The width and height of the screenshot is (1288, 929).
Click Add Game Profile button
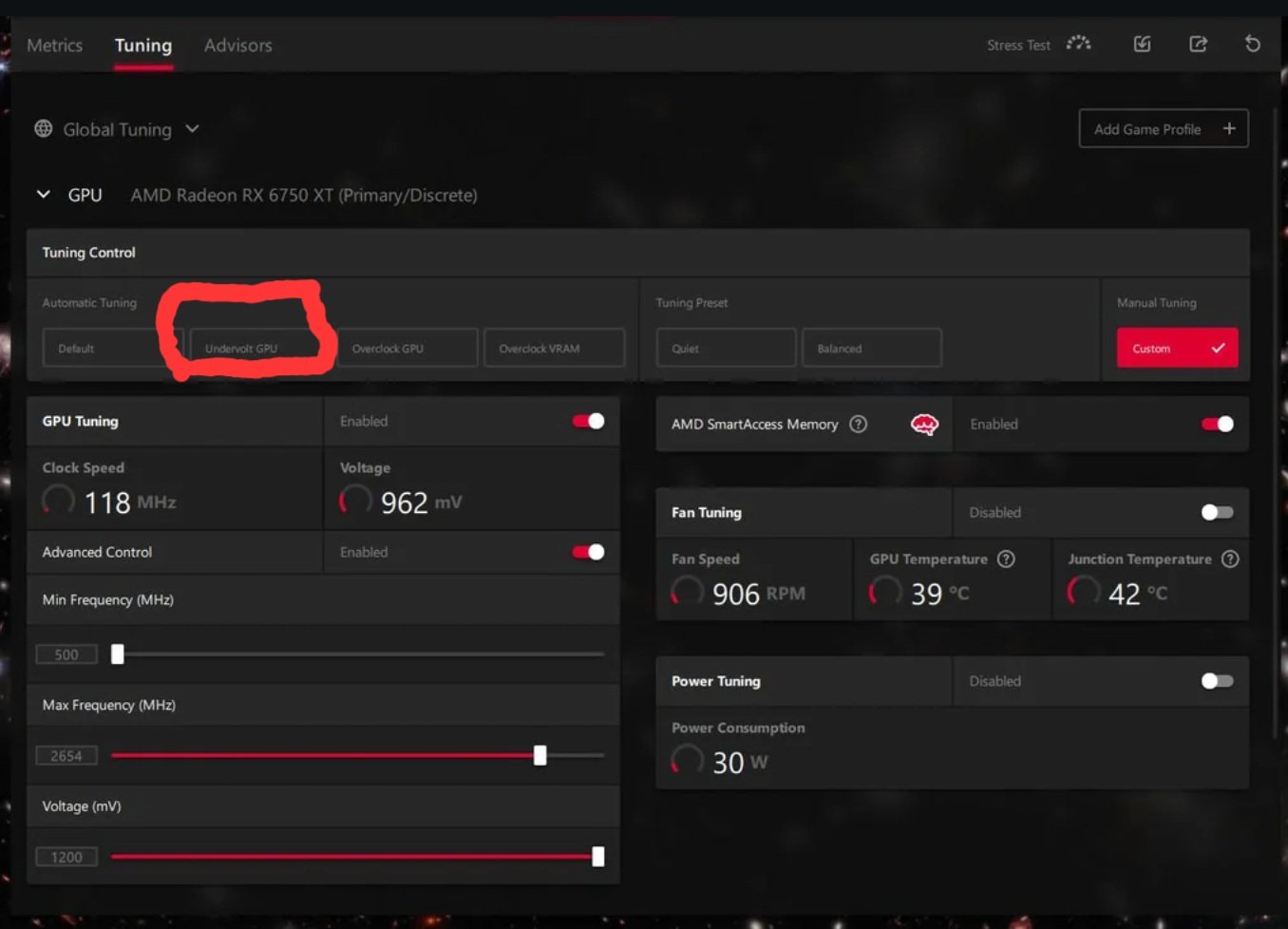[1164, 128]
